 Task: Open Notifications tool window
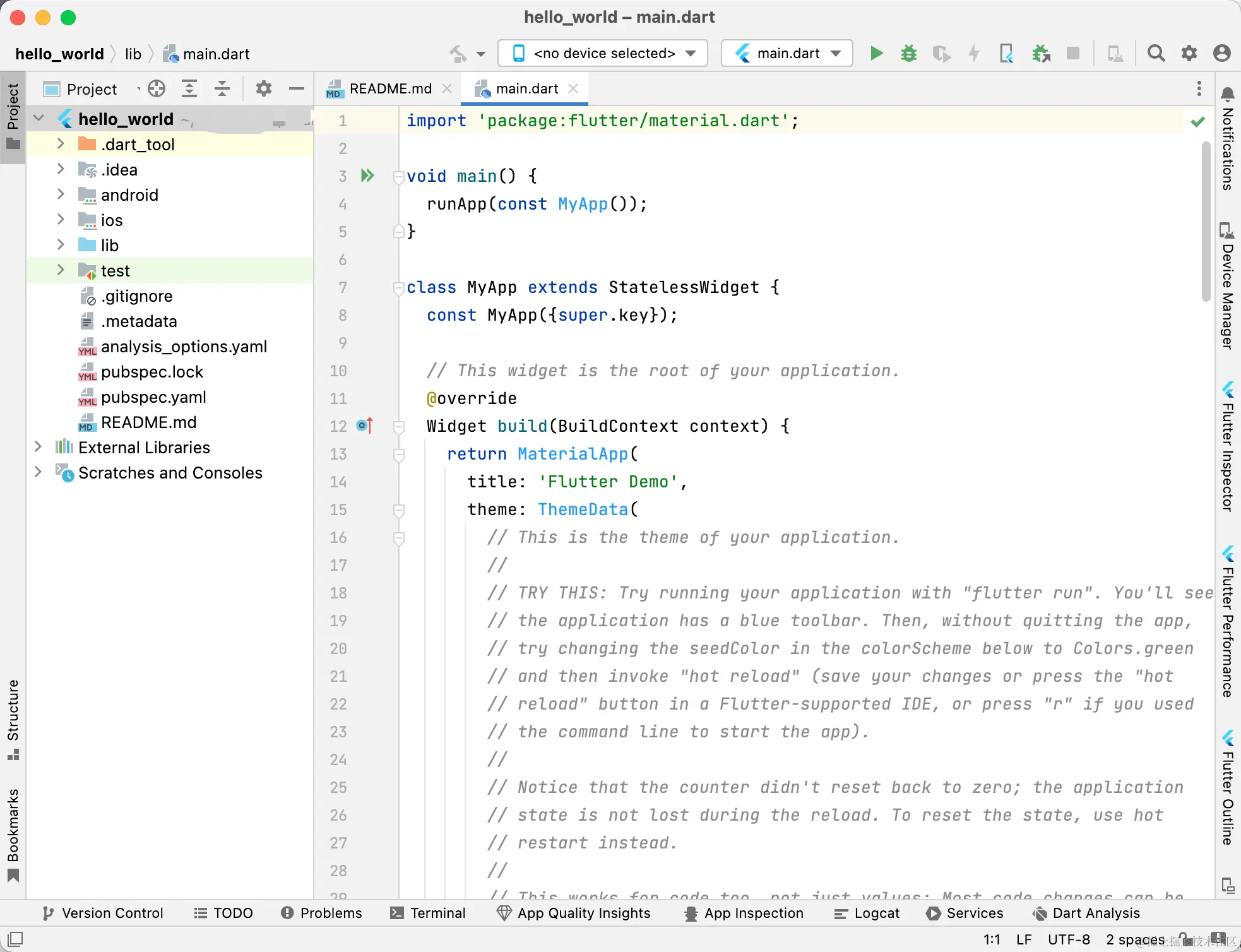1227,140
